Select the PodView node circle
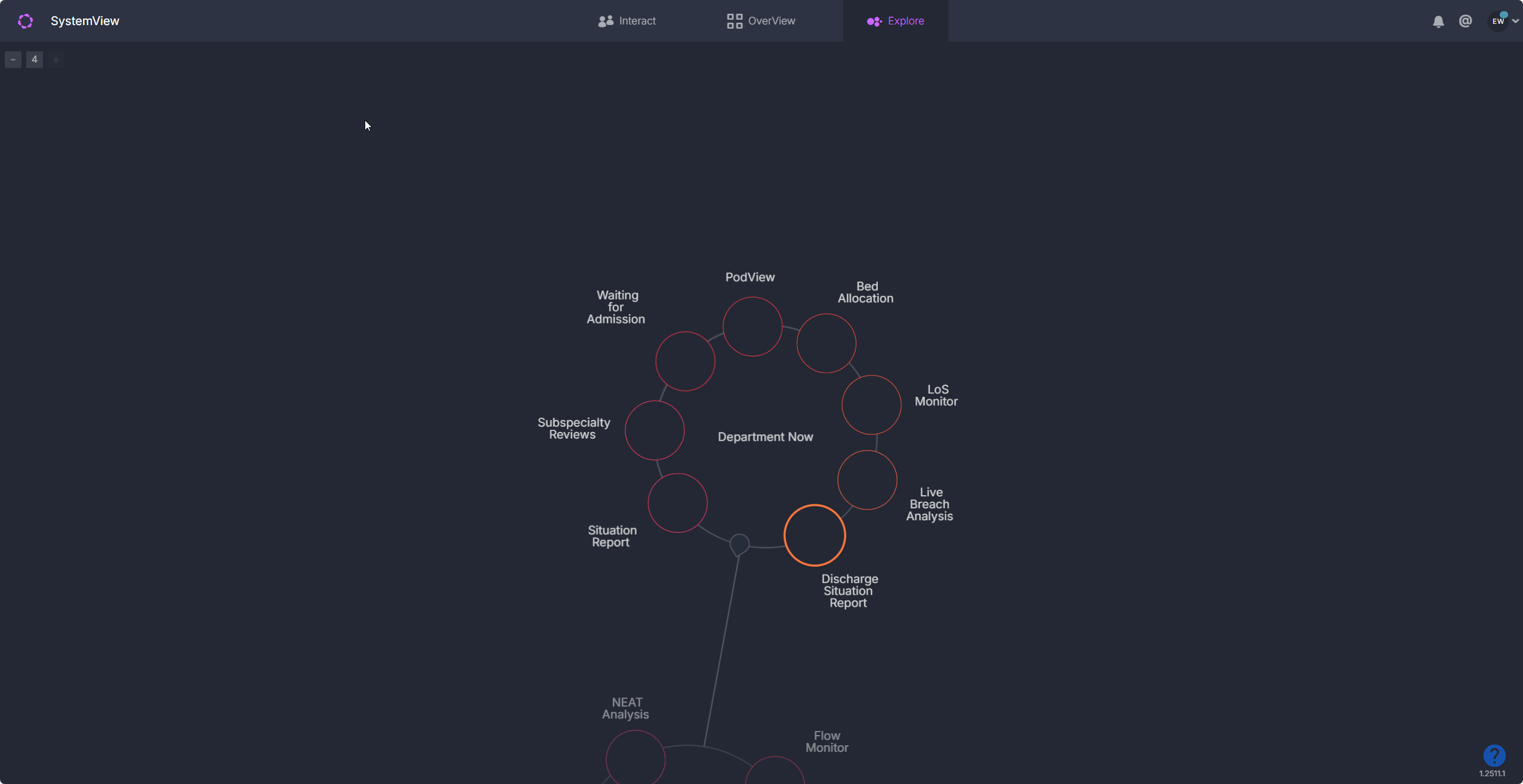 click(x=752, y=327)
